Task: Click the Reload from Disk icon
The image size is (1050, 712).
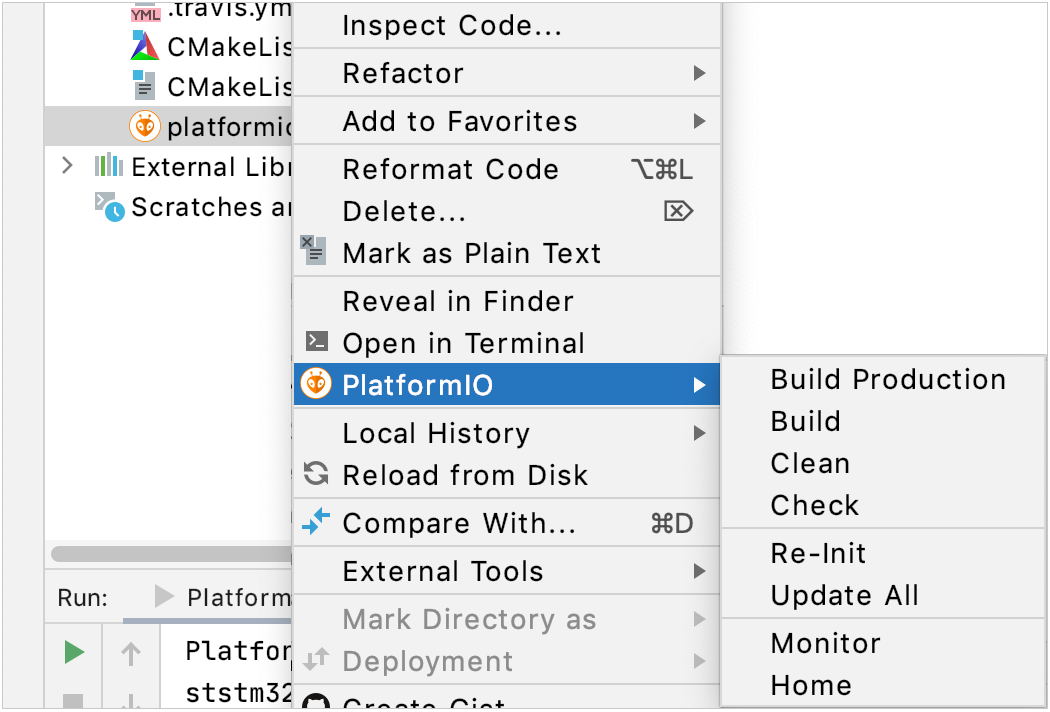Action: 316,475
